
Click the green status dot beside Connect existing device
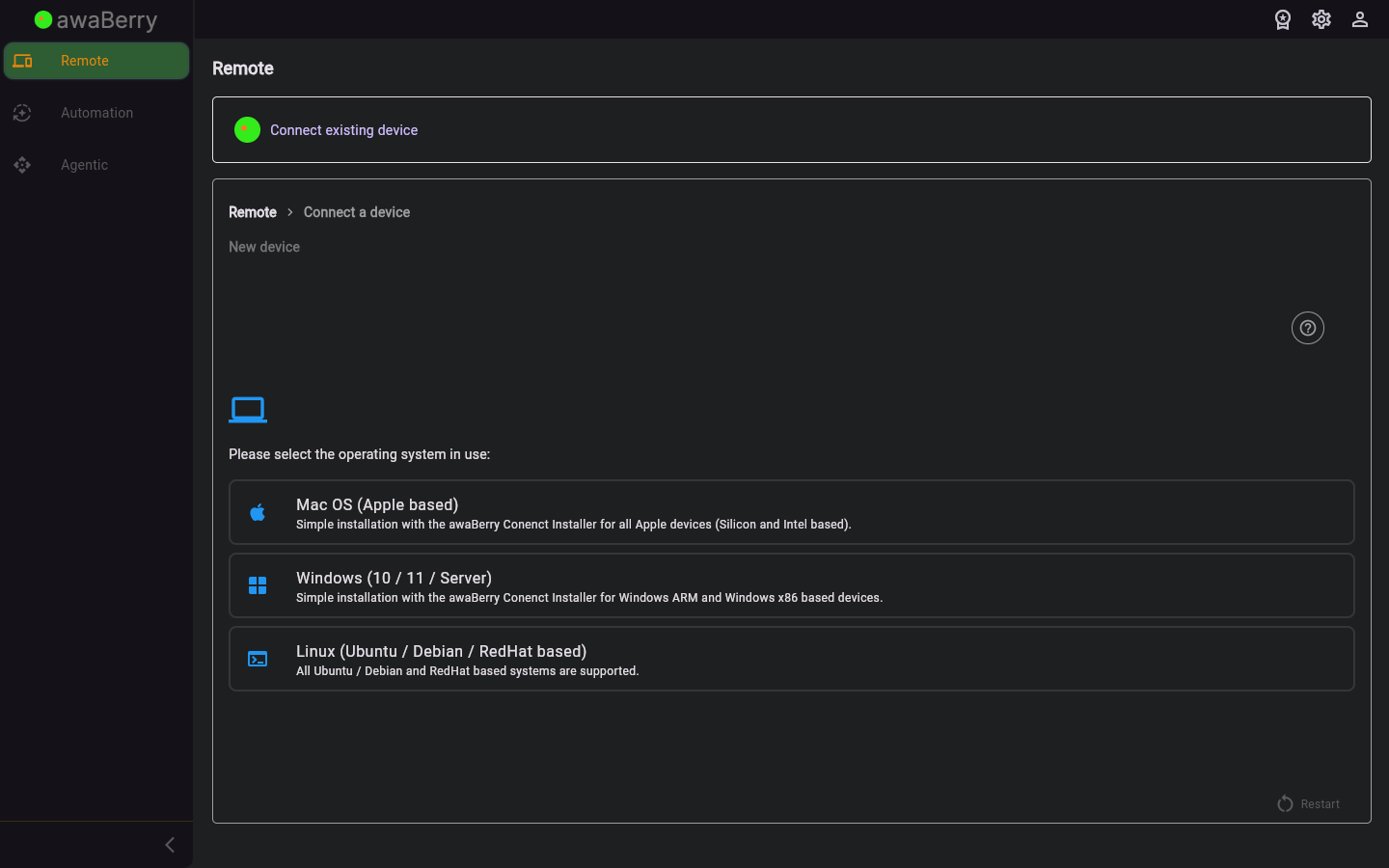tap(247, 130)
